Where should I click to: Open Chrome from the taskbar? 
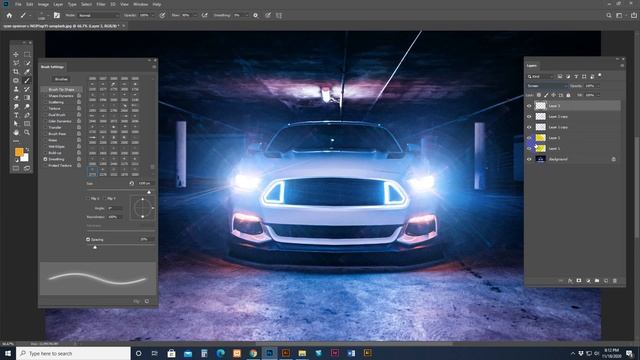[253, 353]
